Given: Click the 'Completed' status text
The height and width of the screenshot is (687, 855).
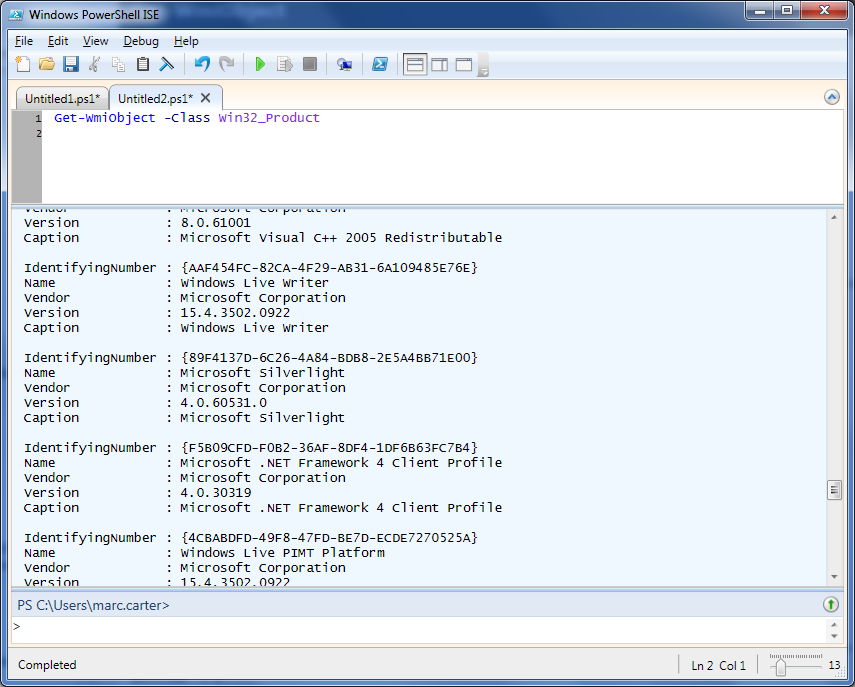Looking at the screenshot, I should tap(47, 665).
